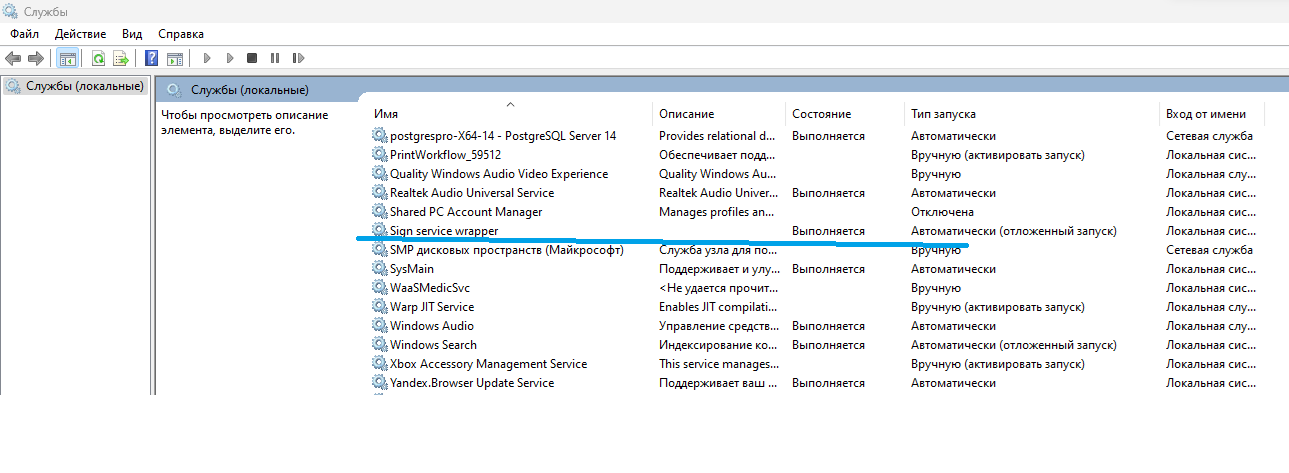1289x473 pixels.
Task: Select Службы (локальные) in the left tree
Action: (x=85, y=86)
